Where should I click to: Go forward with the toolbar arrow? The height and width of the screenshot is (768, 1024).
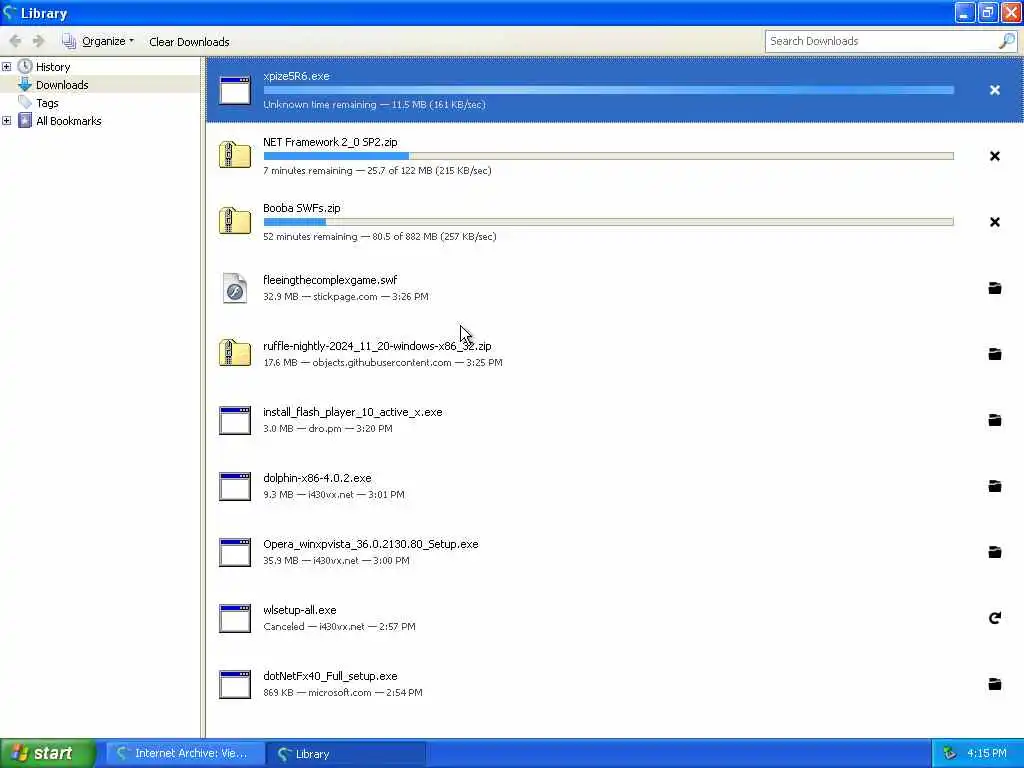point(39,41)
